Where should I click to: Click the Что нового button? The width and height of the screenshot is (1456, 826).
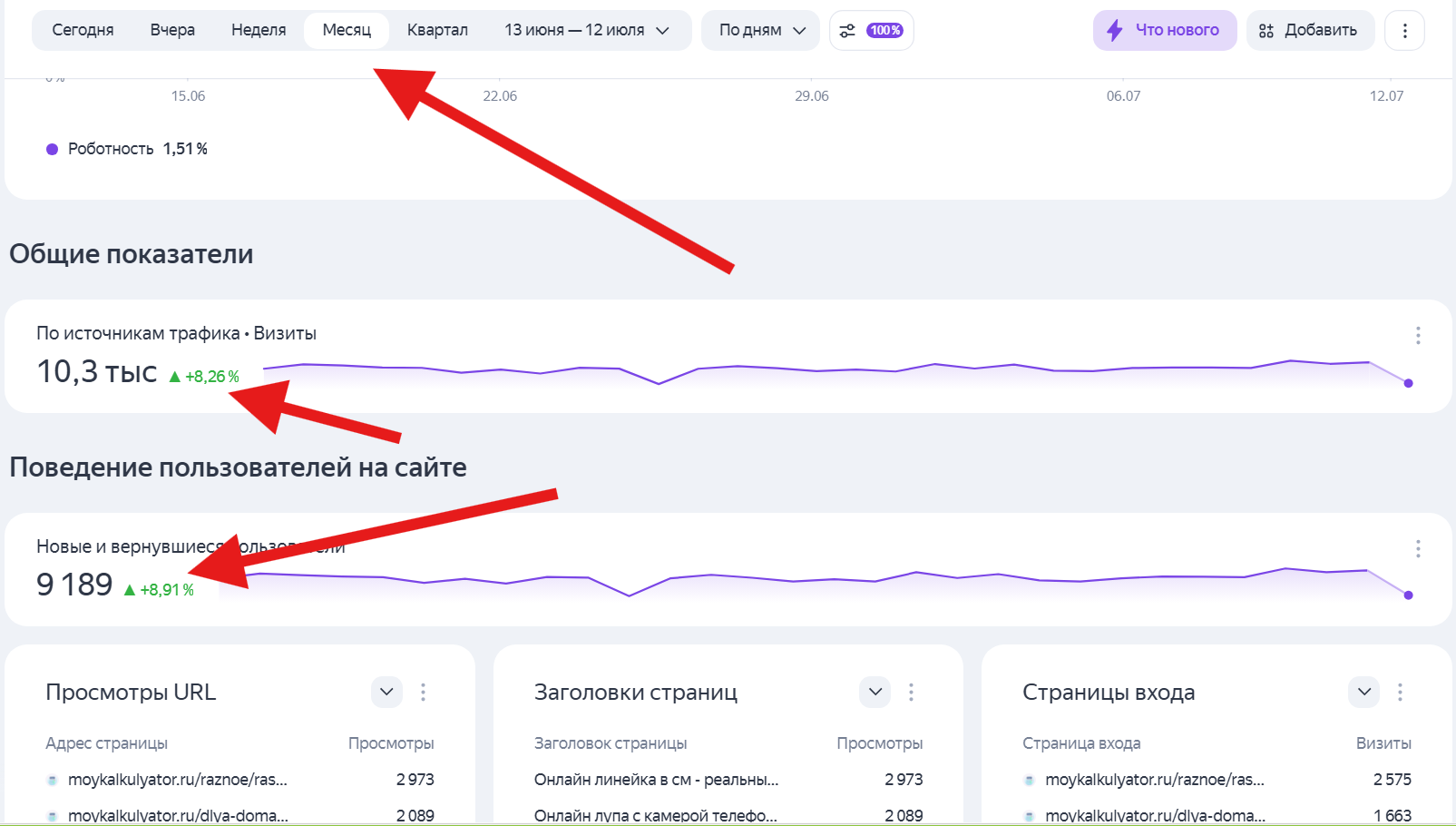pyautogui.click(x=1165, y=30)
